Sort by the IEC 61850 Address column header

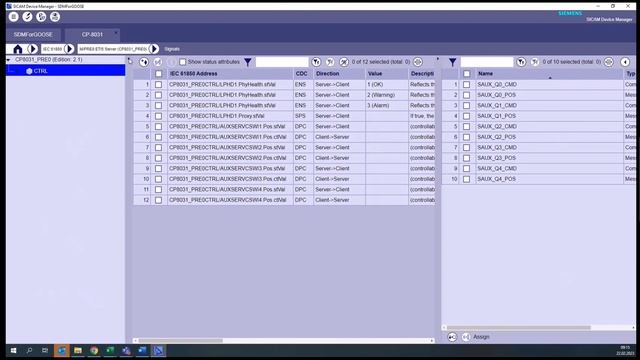point(230,74)
